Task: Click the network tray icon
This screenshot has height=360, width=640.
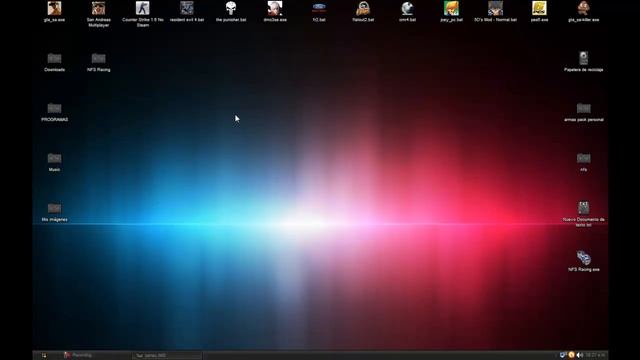Action: [563, 355]
